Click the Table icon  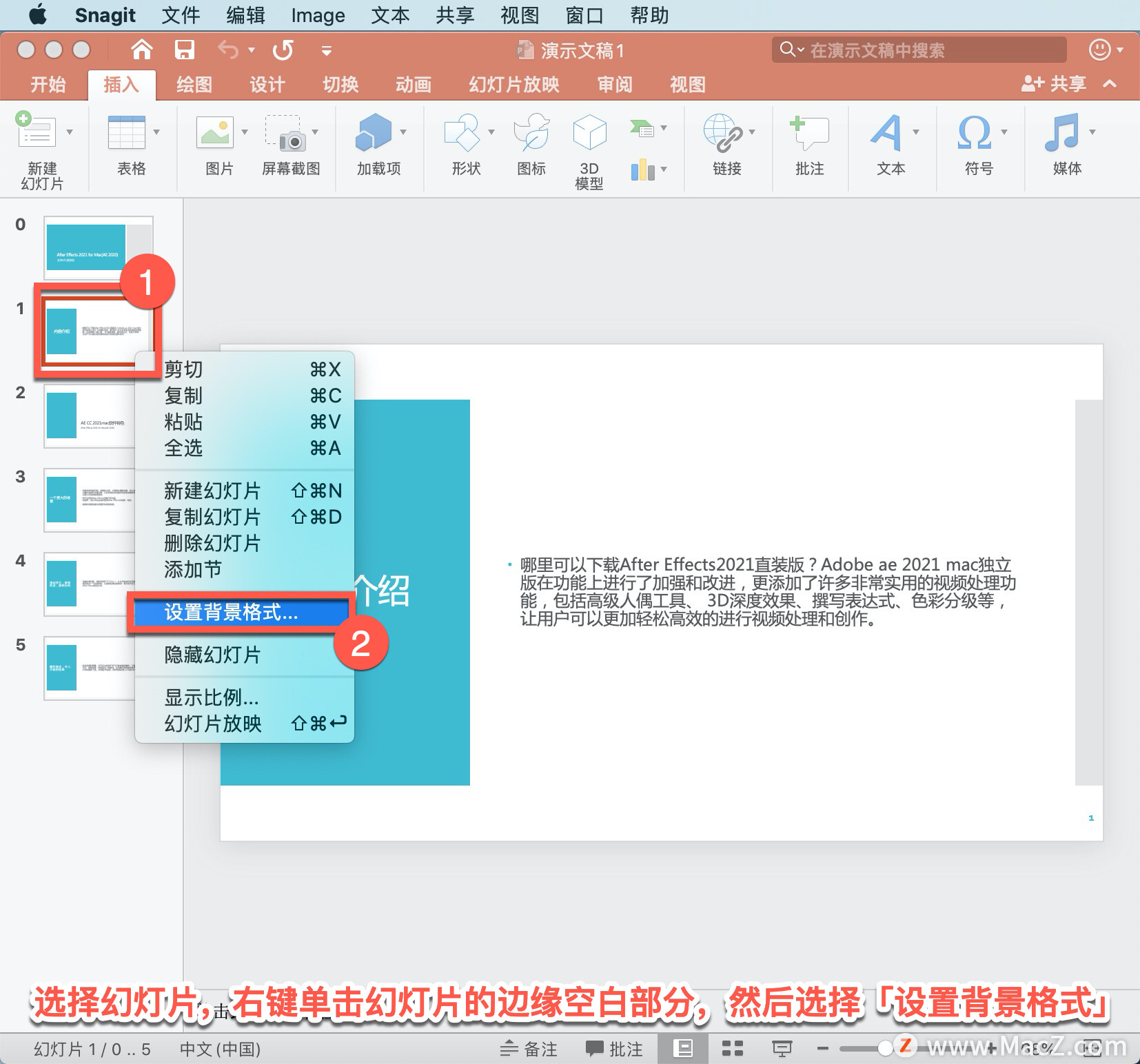point(127,132)
